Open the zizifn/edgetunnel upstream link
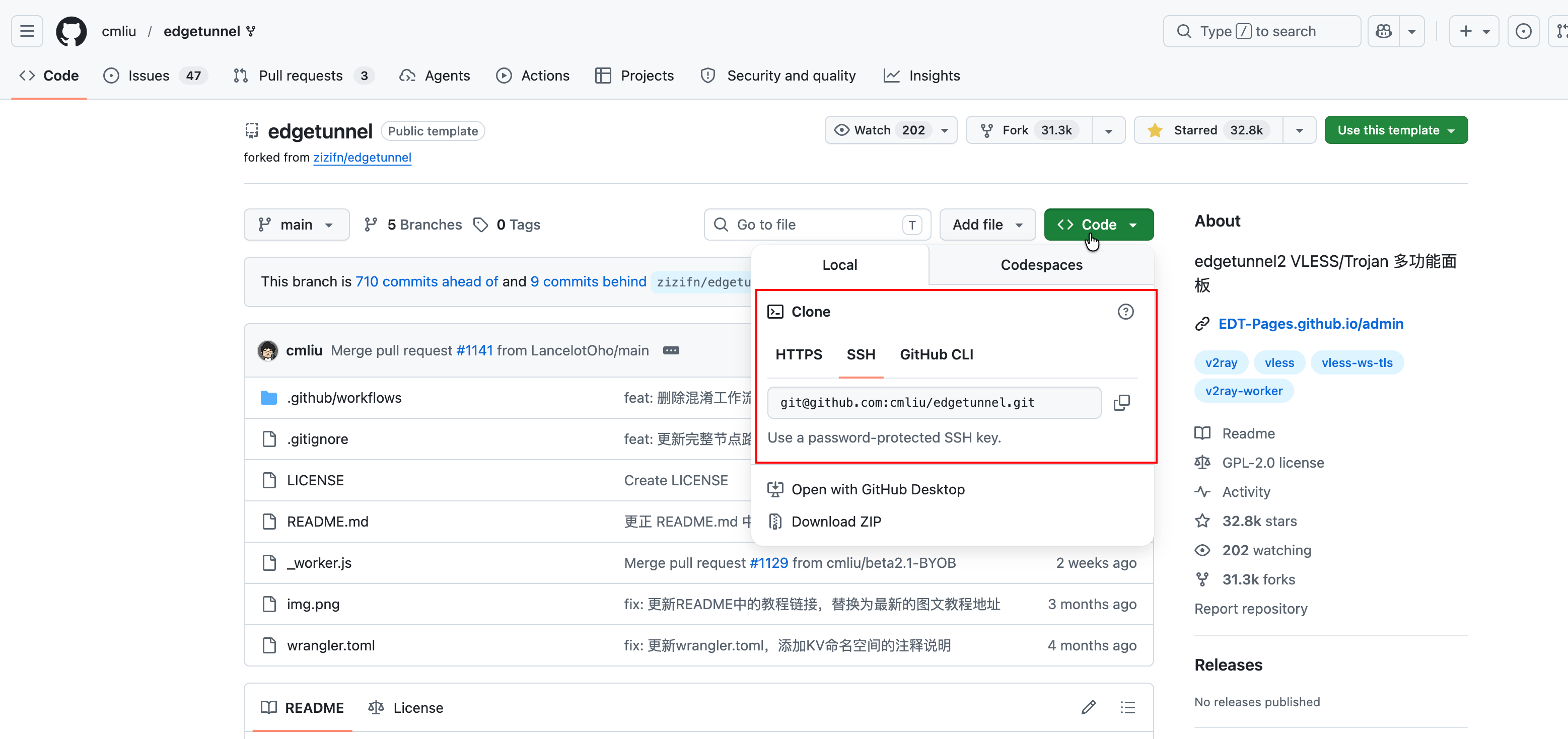1568x739 pixels. (362, 157)
